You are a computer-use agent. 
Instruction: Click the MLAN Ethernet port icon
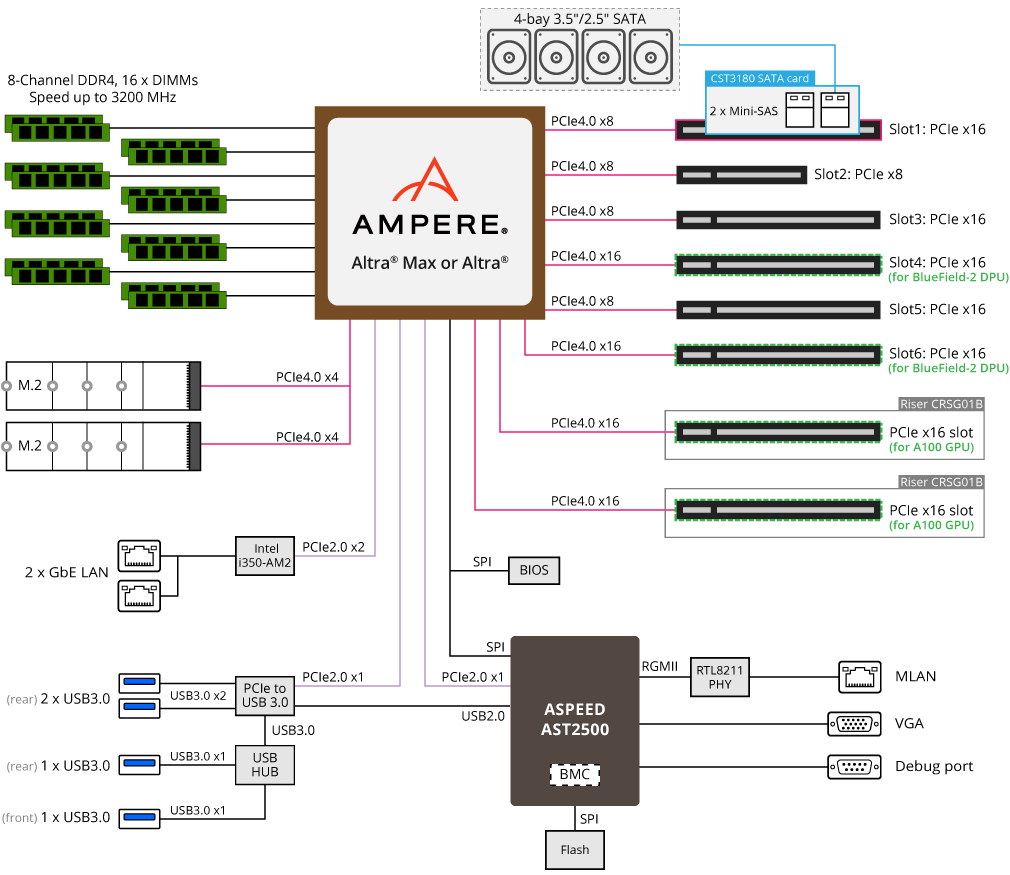[x=860, y=677]
